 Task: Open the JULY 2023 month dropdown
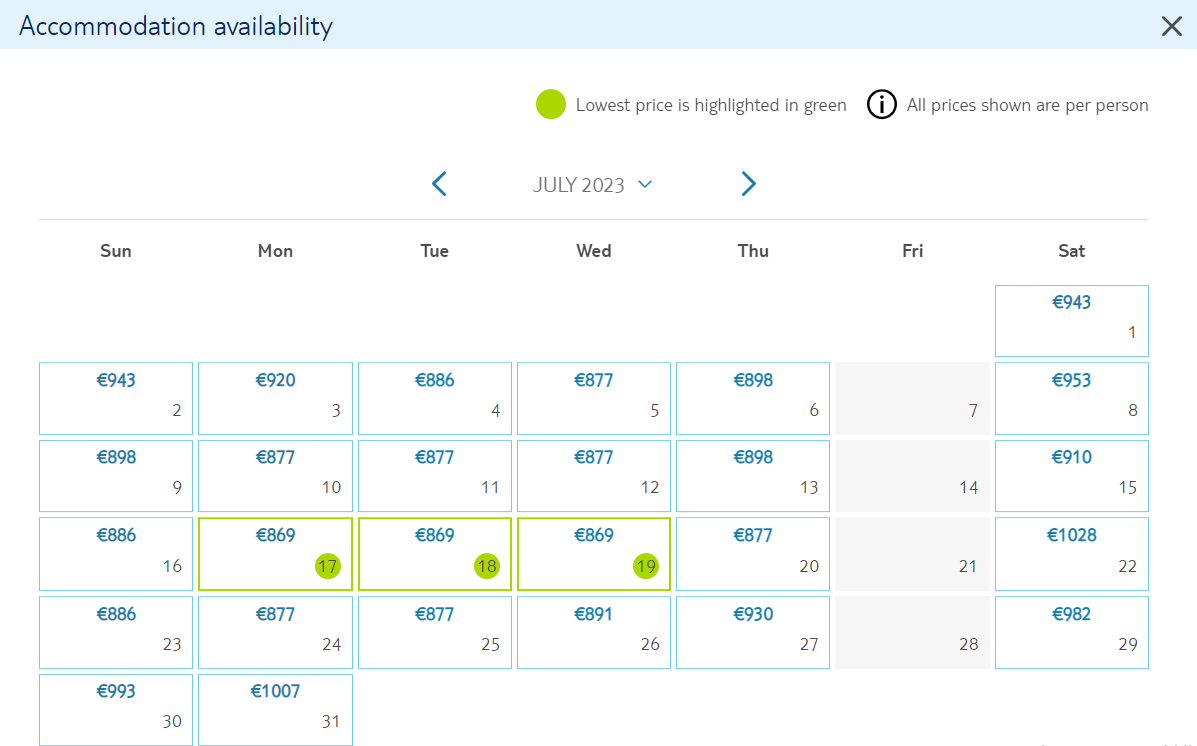(592, 185)
